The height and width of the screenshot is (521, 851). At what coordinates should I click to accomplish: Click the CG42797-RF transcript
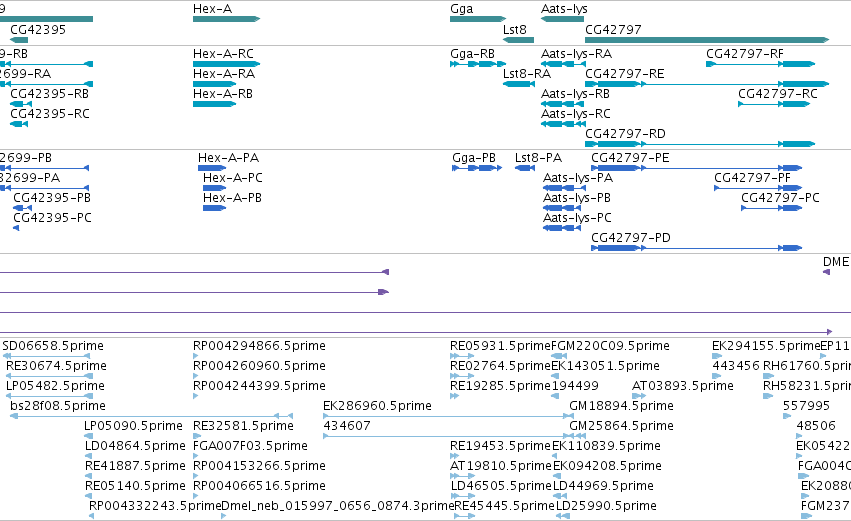point(760,64)
